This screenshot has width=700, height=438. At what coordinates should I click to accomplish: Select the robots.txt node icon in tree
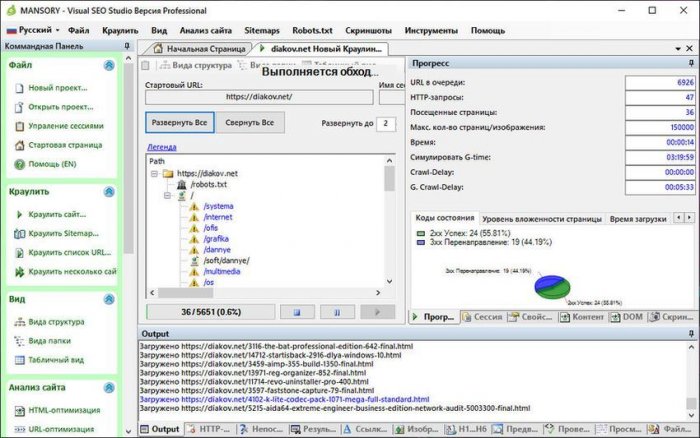(x=181, y=185)
